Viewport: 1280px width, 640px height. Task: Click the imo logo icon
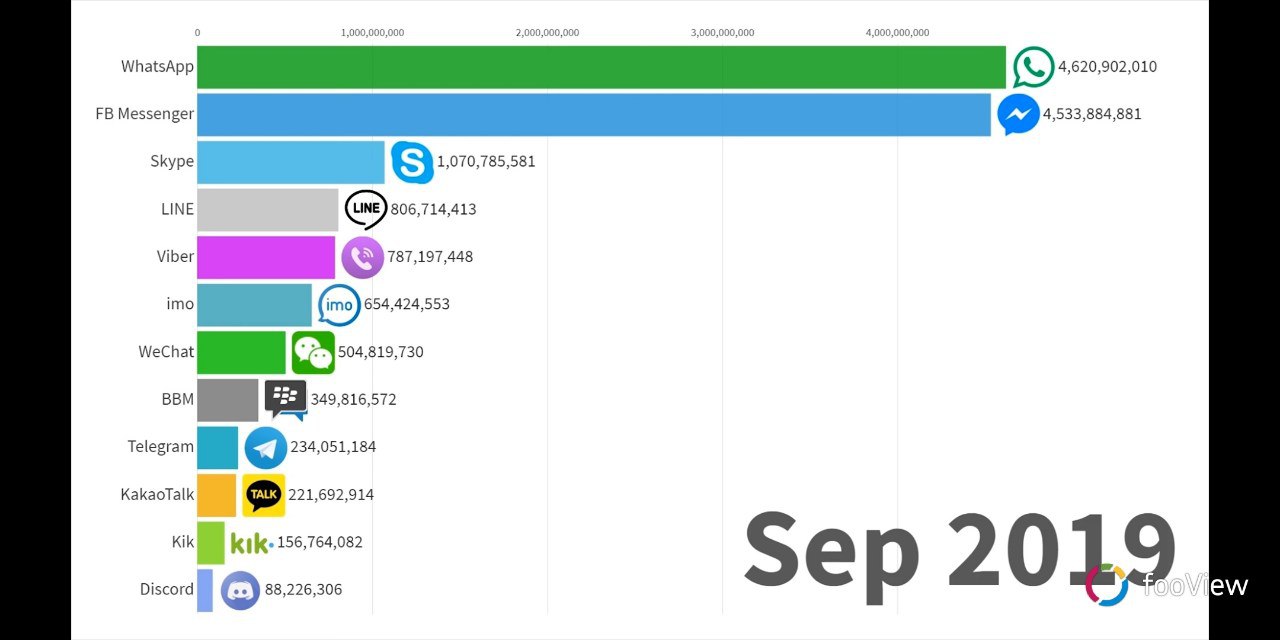(339, 305)
